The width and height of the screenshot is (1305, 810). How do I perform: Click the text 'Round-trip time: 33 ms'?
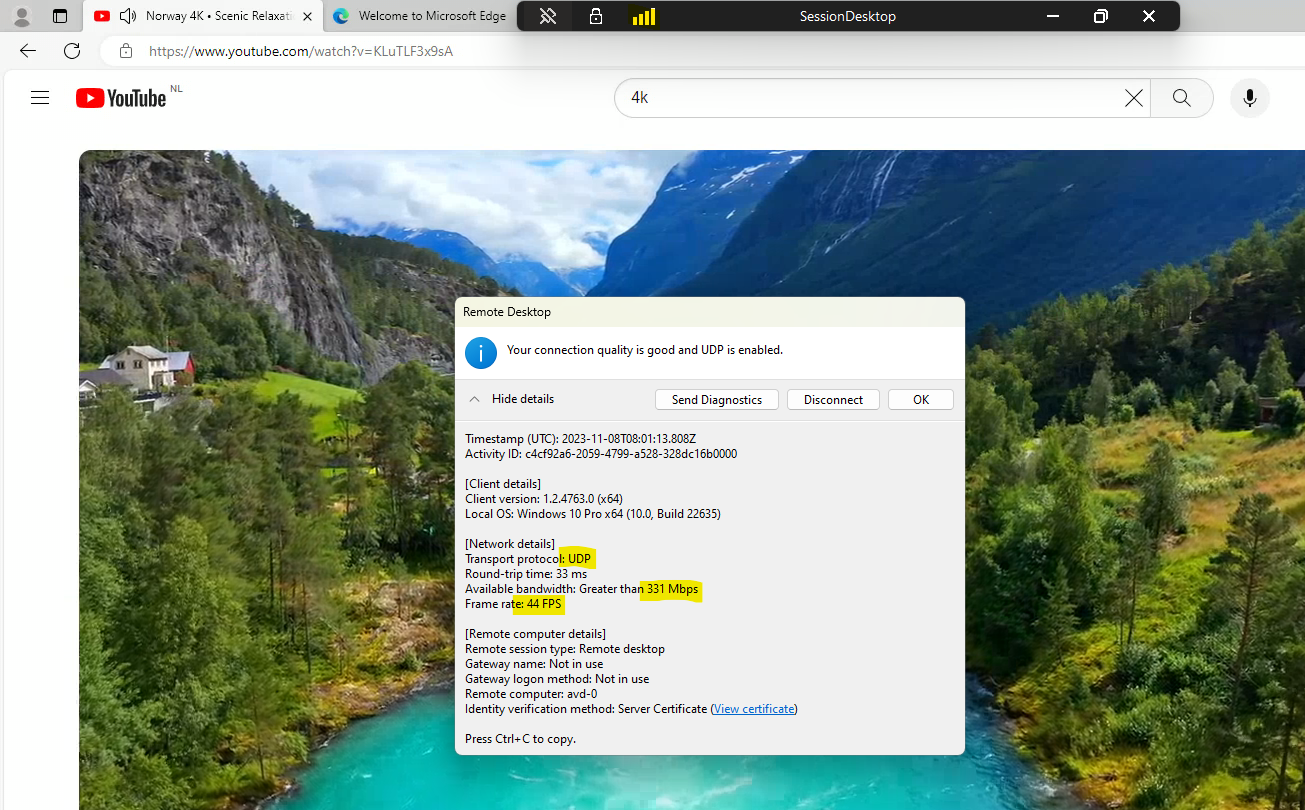[x=526, y=574]
